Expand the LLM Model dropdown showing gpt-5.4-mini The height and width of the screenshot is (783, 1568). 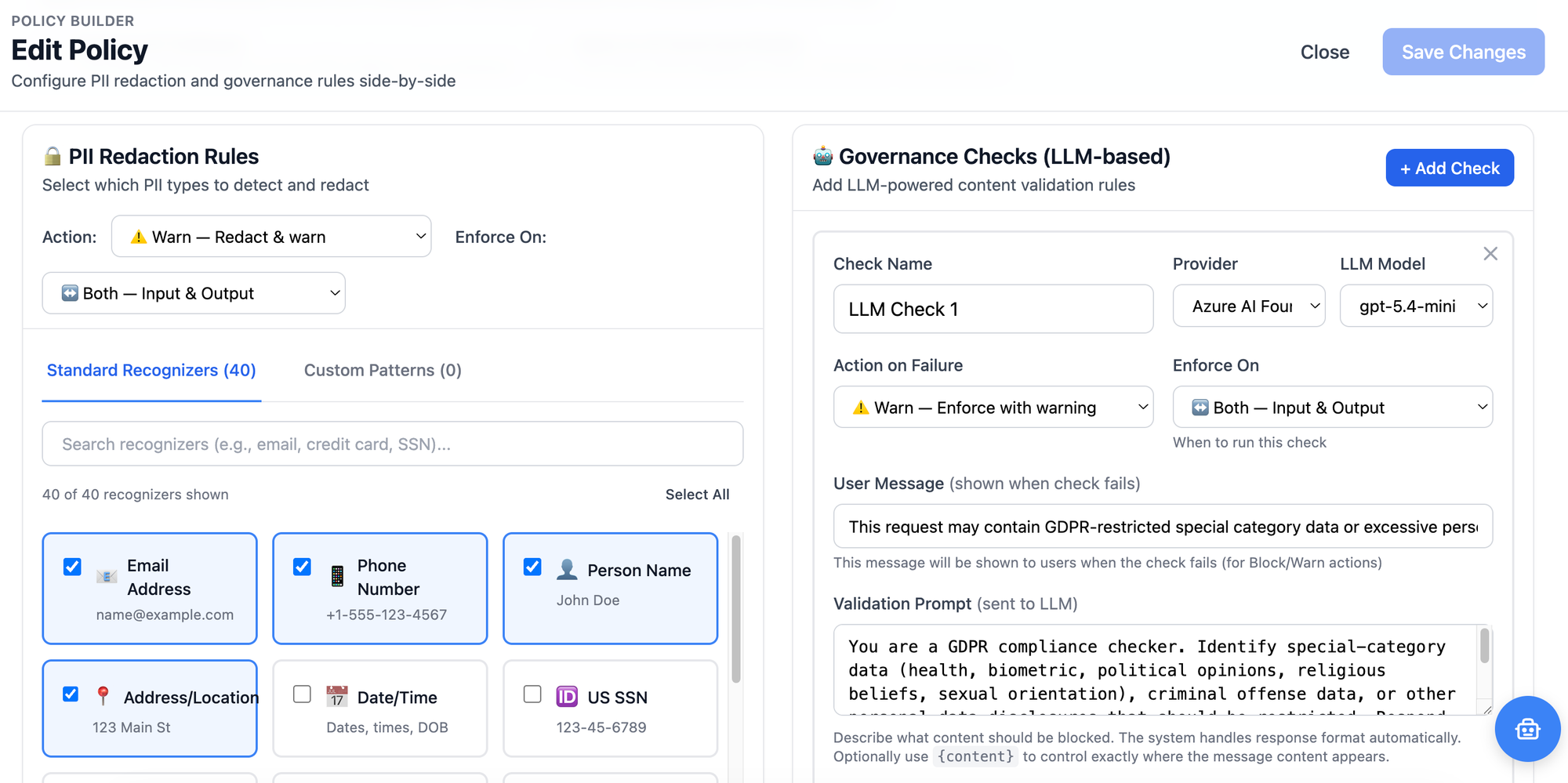coord(1415,306)
